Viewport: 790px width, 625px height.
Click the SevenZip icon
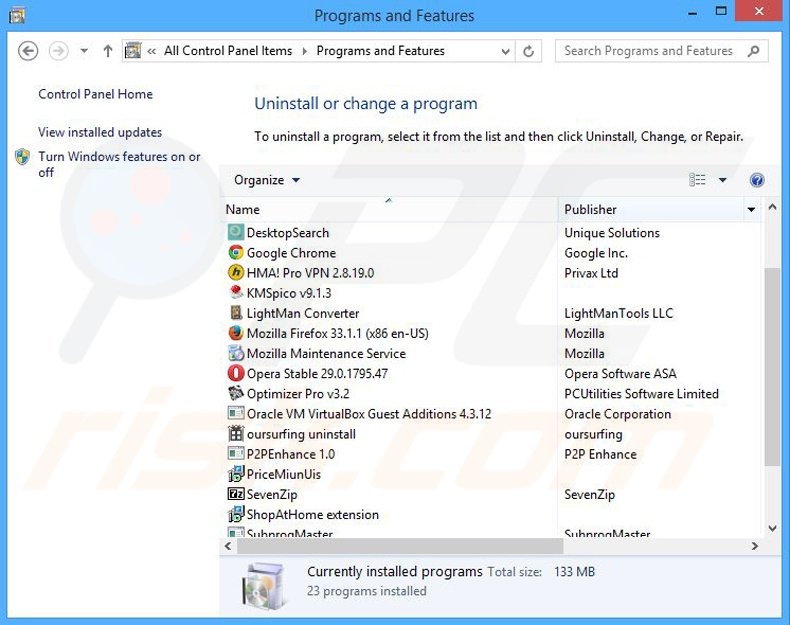235,494
